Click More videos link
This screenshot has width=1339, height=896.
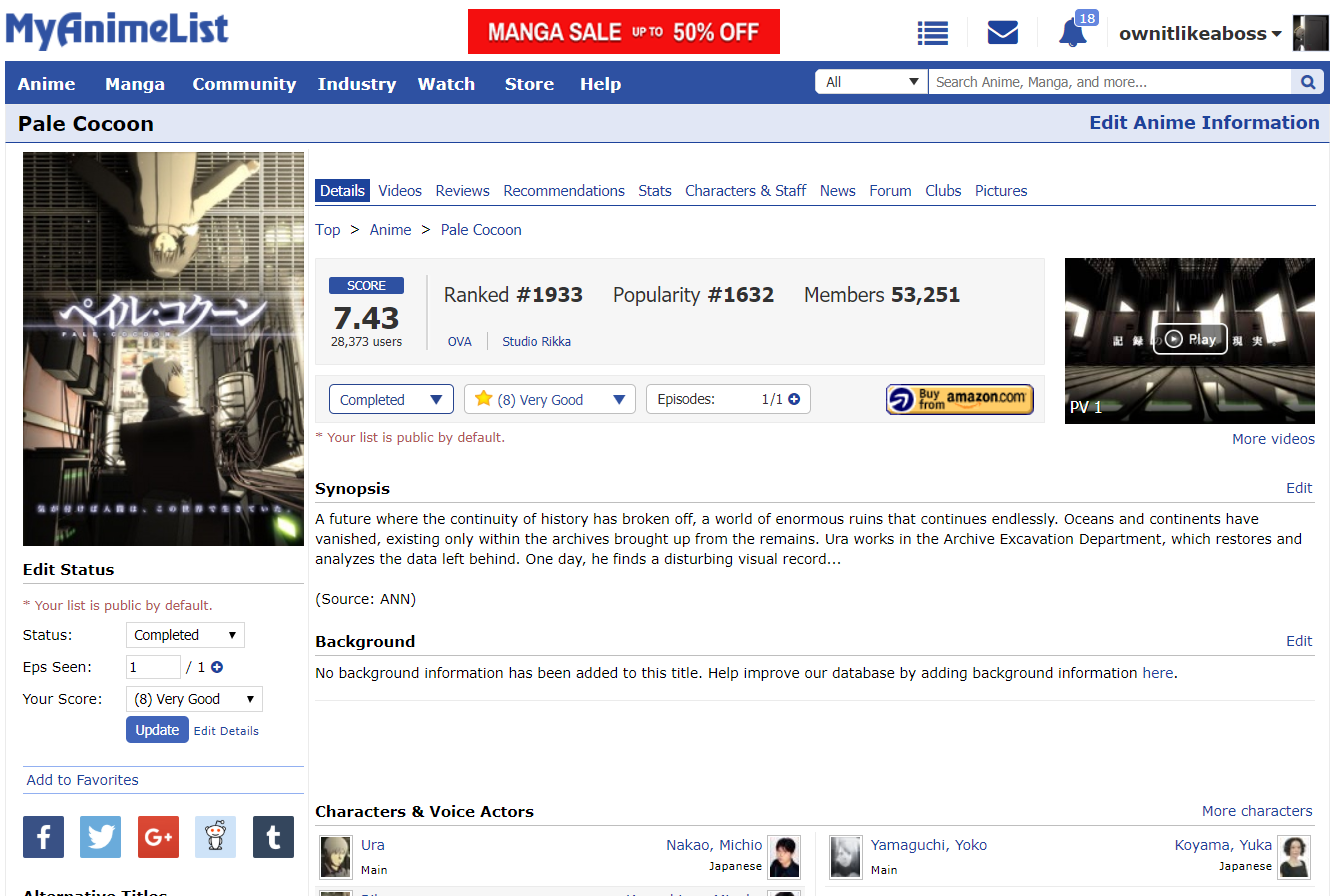click(1273, 439)
